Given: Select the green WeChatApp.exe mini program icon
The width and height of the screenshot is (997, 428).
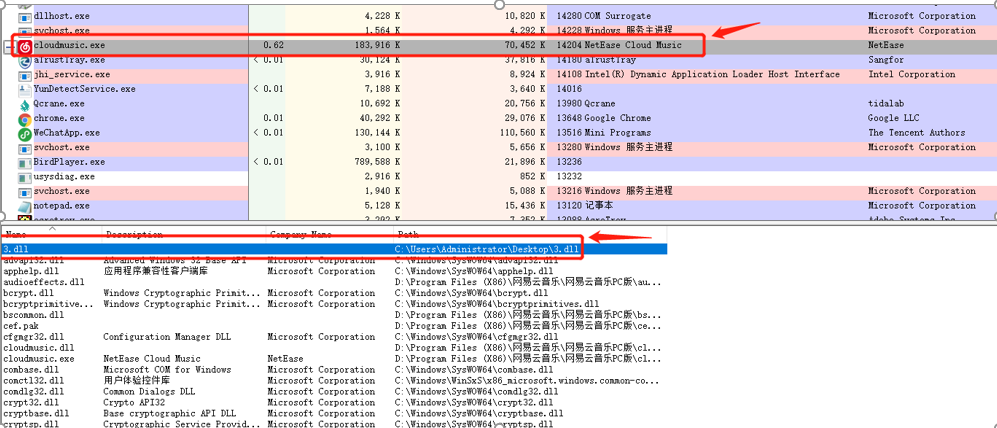Looking at the screenshot, I should (25, 134).
